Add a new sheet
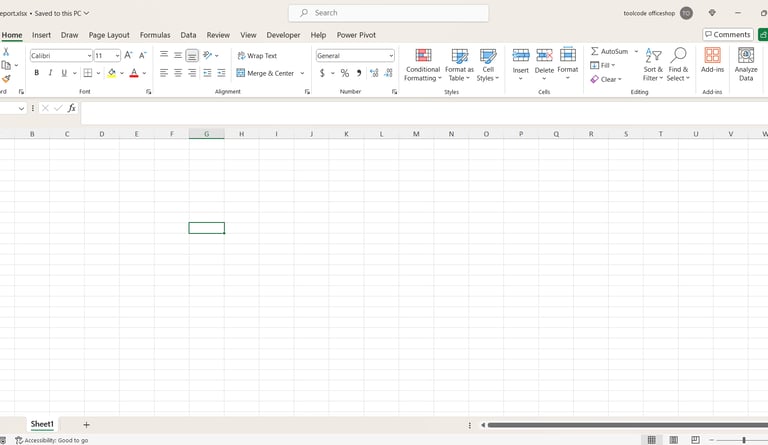The height and width of the screenshot is (445, 768). click(x=86, y=424)
